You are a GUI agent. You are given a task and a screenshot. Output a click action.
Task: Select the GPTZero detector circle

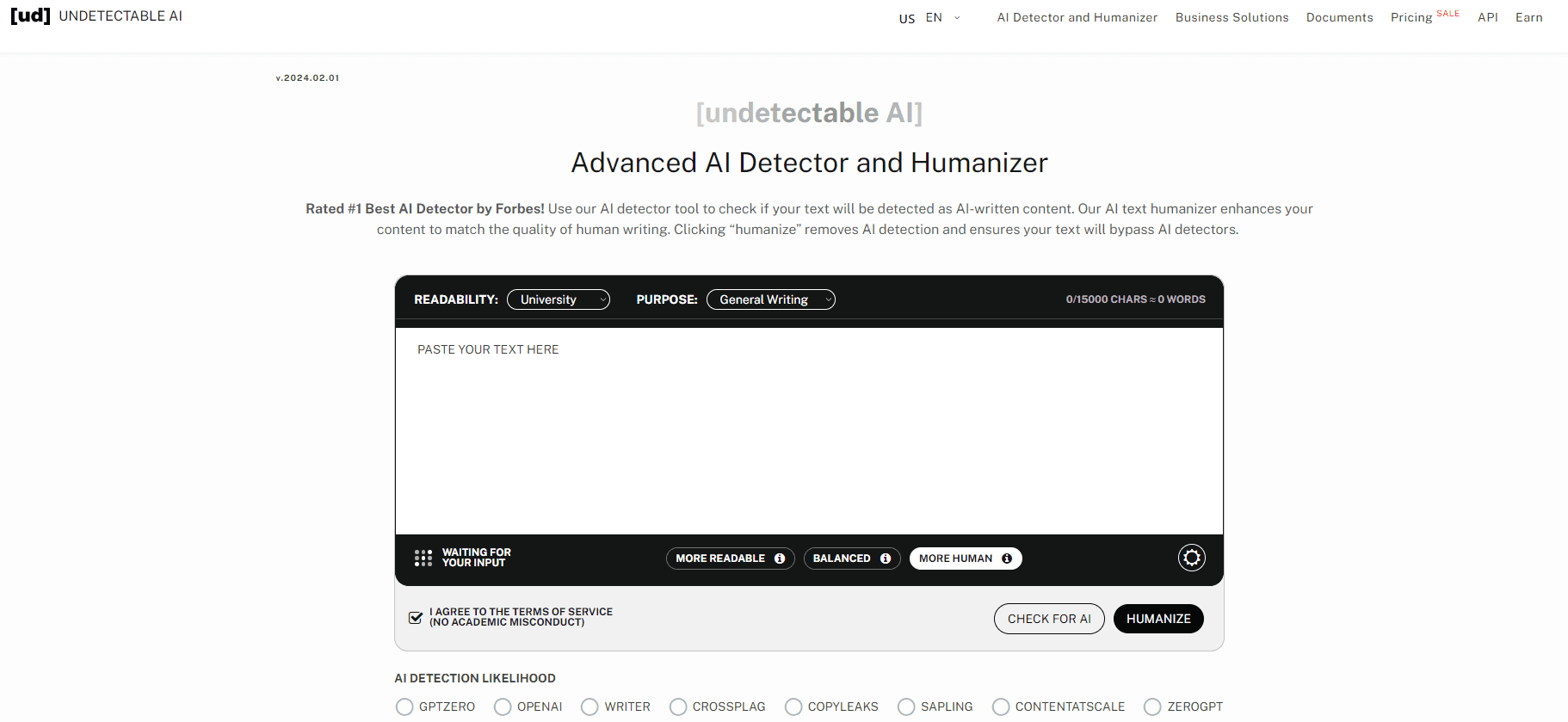tap(404, 707)
